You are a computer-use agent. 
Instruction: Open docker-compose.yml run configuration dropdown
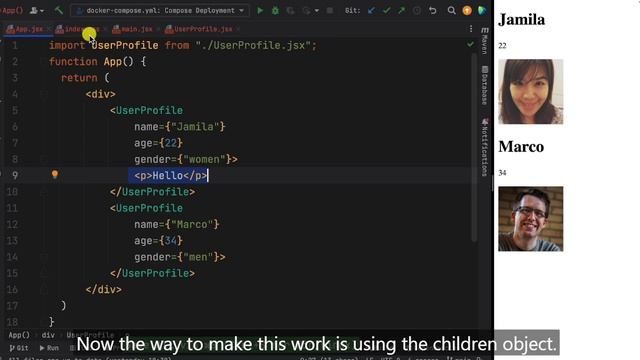pyautogui.click(x=160, y=10)
